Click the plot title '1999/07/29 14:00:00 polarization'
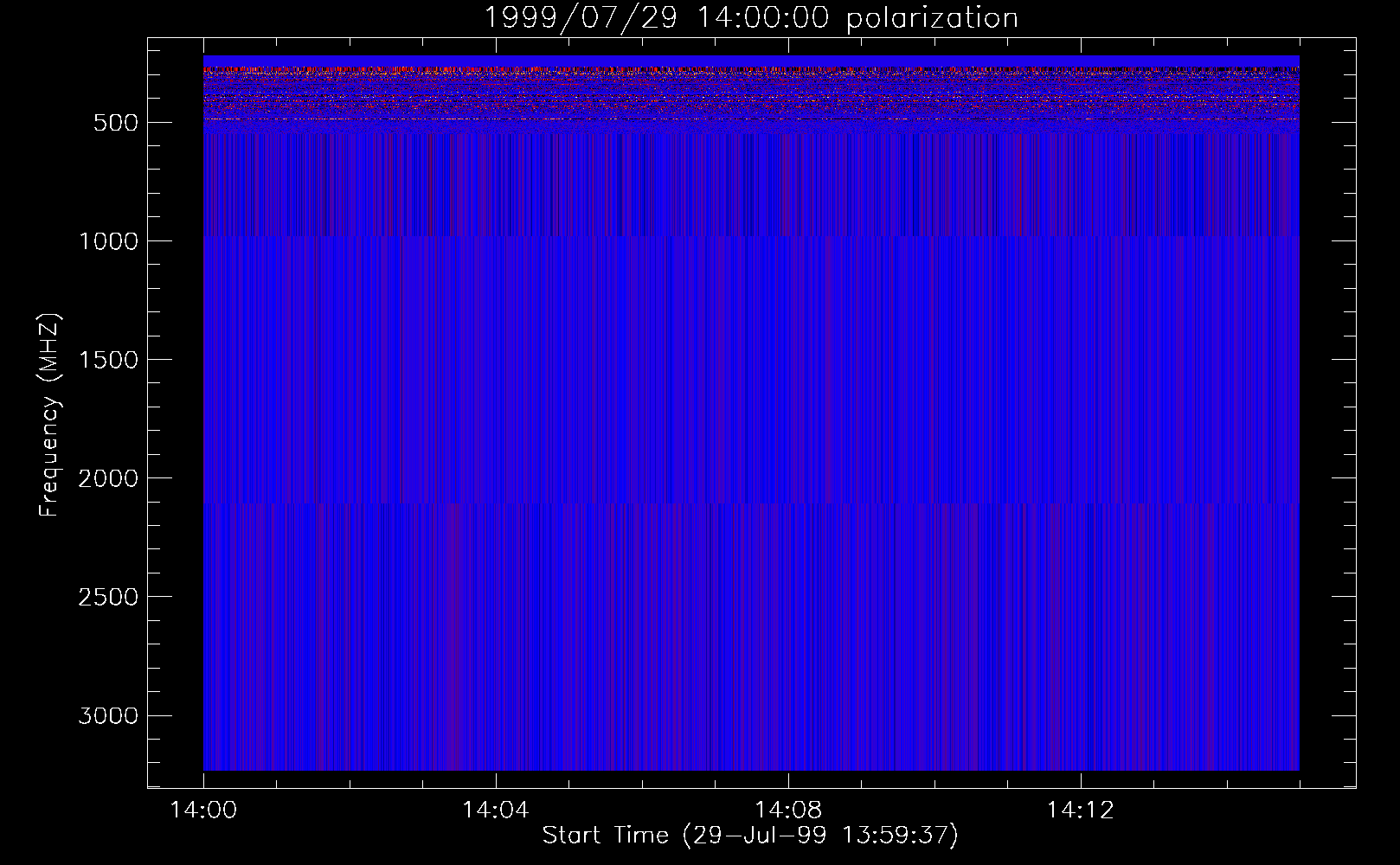This screenshot has height=865, width=1400. (x=750, y=17)
